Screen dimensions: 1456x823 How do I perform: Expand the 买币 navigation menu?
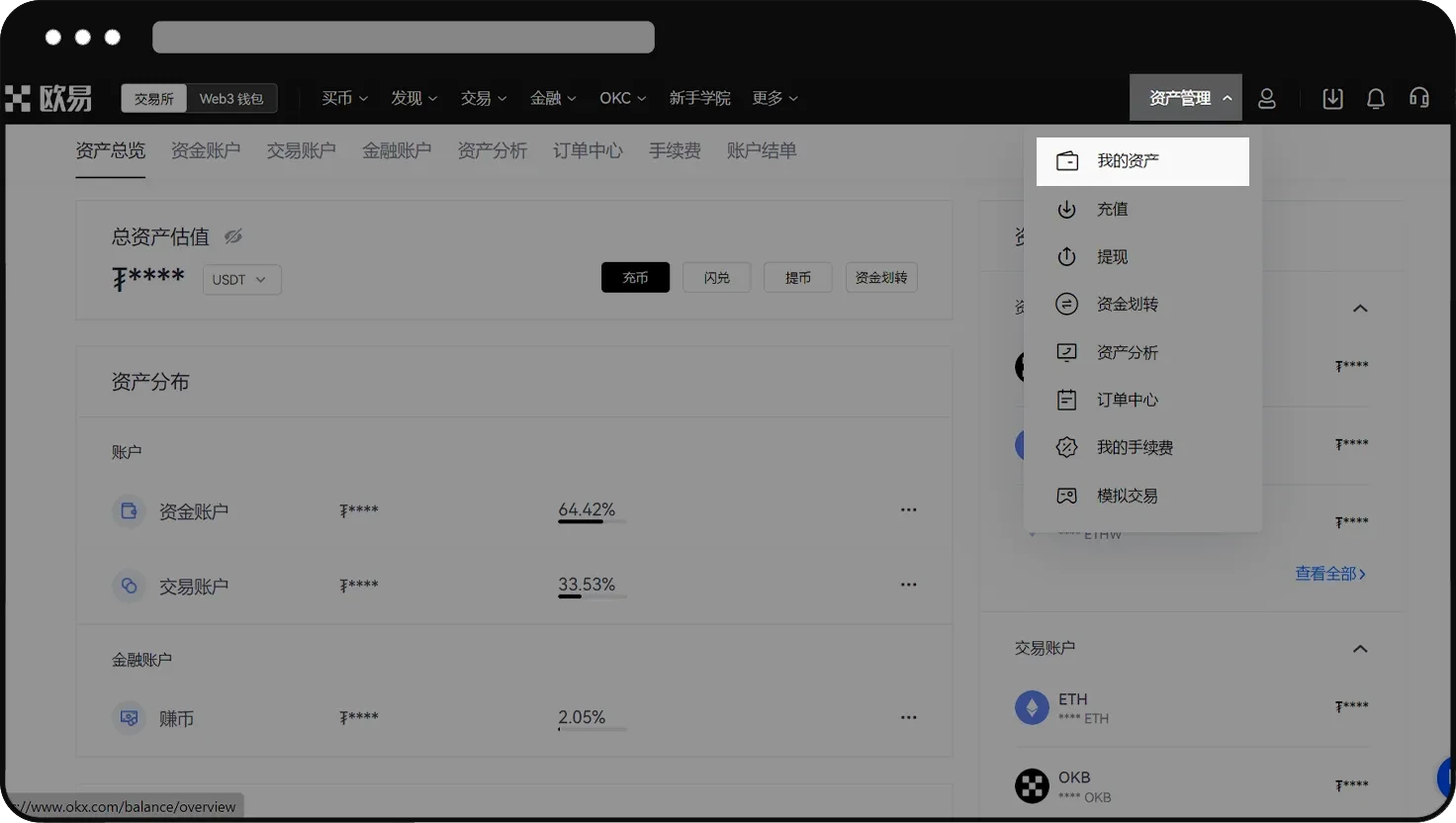point(344,98)
